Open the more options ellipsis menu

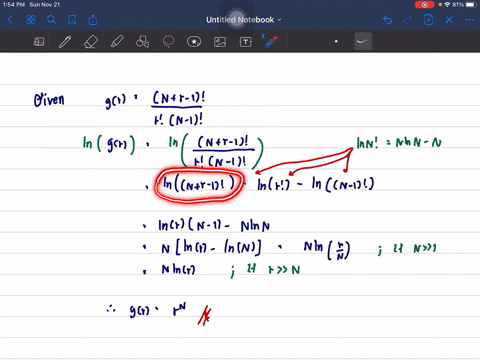click(x=470, y=20)
